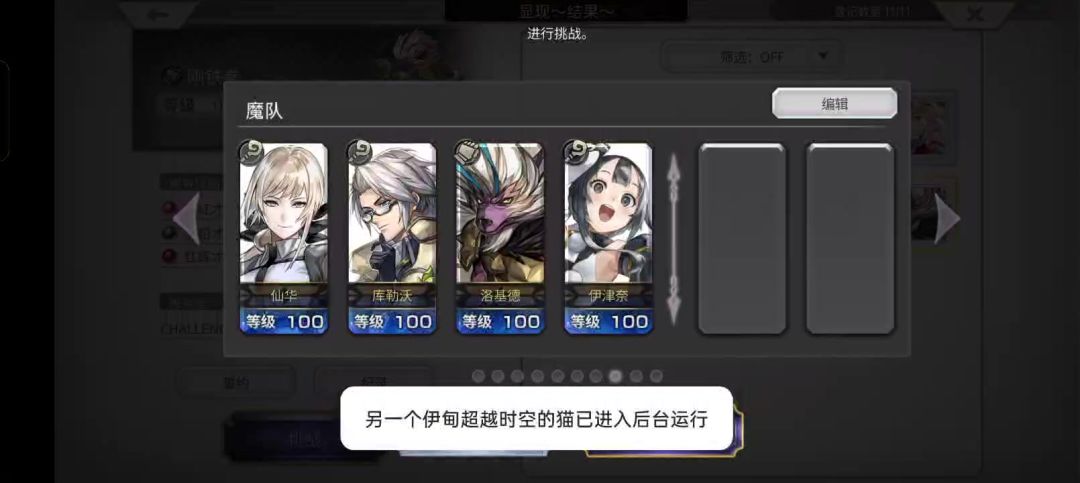Open the 筛选 OFF filter dropdown

751,57
